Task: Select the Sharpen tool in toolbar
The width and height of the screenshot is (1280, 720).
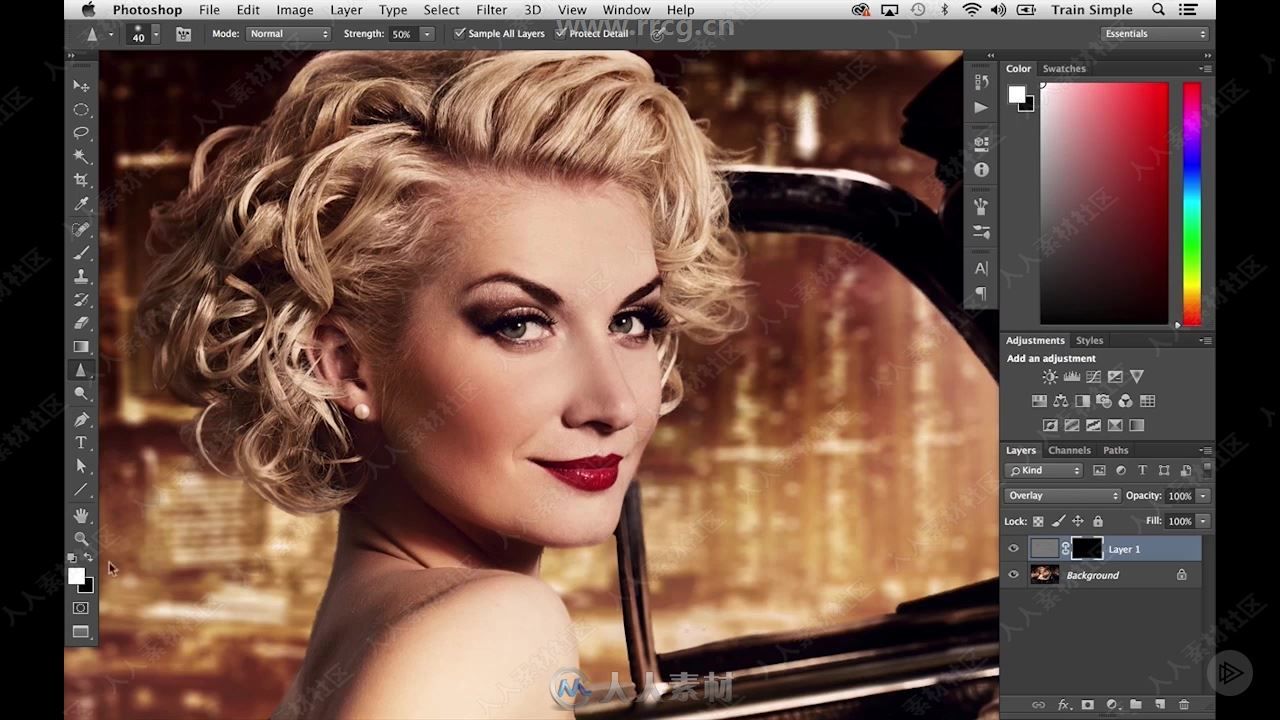Action: [x=81, y=370]
